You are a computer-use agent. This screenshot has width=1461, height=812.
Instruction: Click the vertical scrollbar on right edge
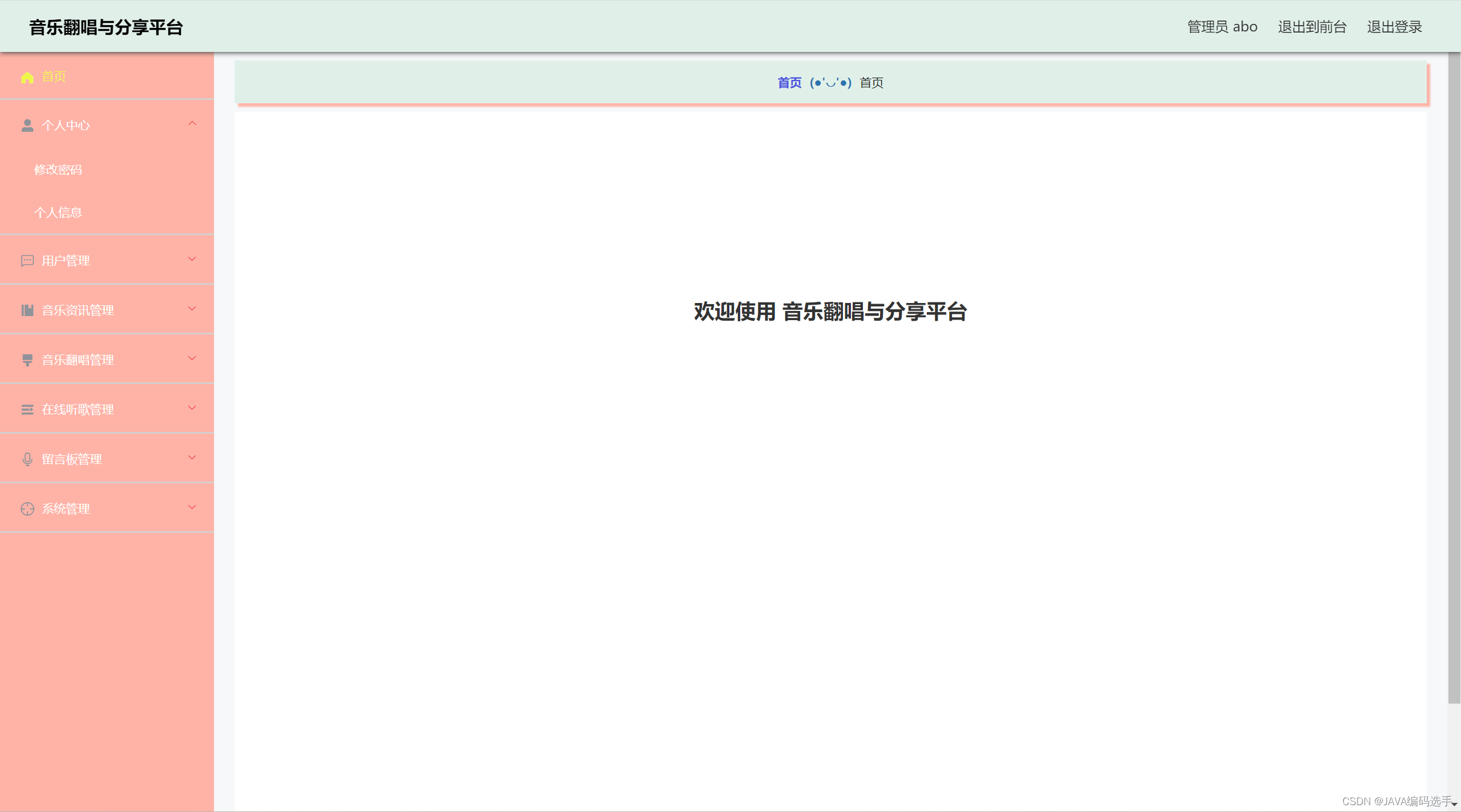pos(1454,377)
